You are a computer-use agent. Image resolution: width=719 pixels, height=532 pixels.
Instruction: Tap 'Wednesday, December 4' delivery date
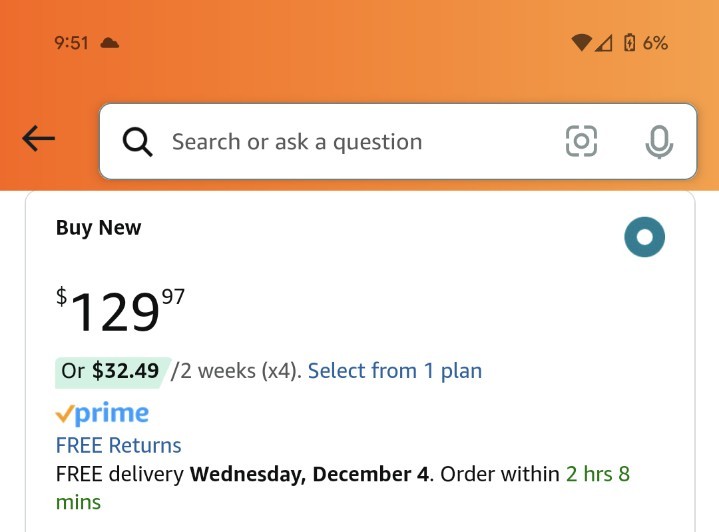point(310,474)
